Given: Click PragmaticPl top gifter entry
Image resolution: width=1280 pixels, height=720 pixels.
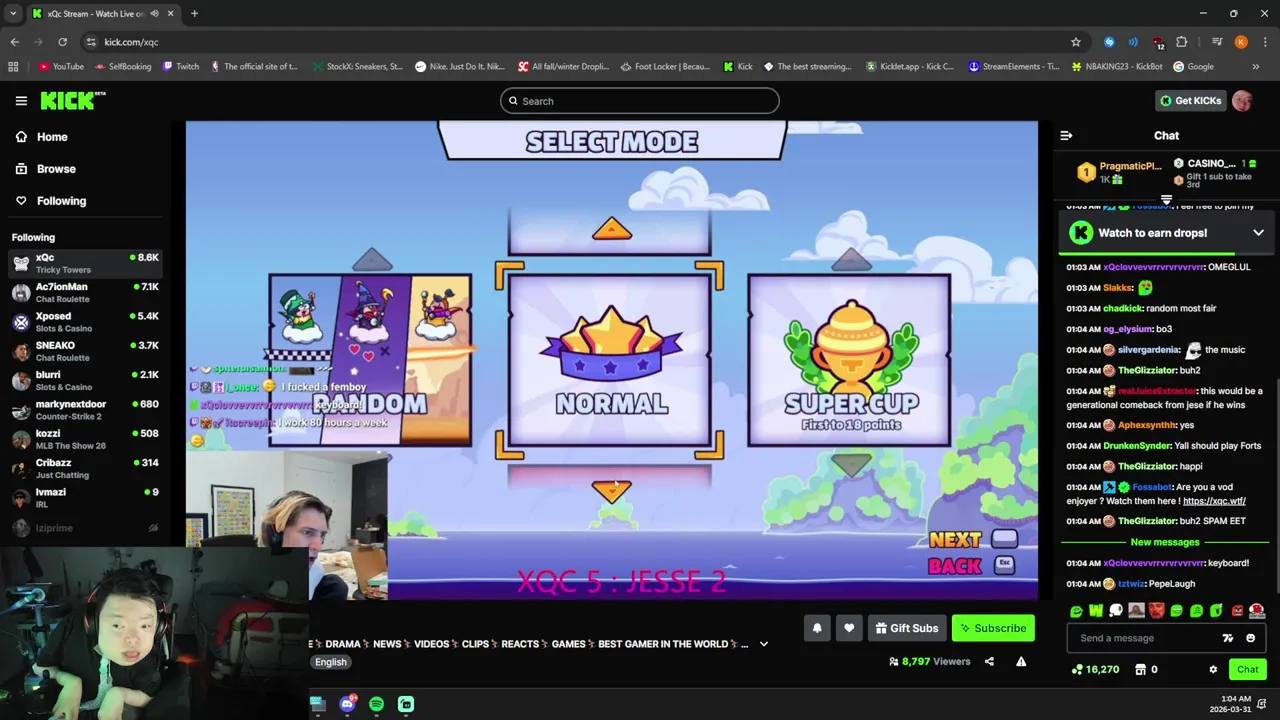Looking at the screenshot, I should click(x=1117, y=172).
